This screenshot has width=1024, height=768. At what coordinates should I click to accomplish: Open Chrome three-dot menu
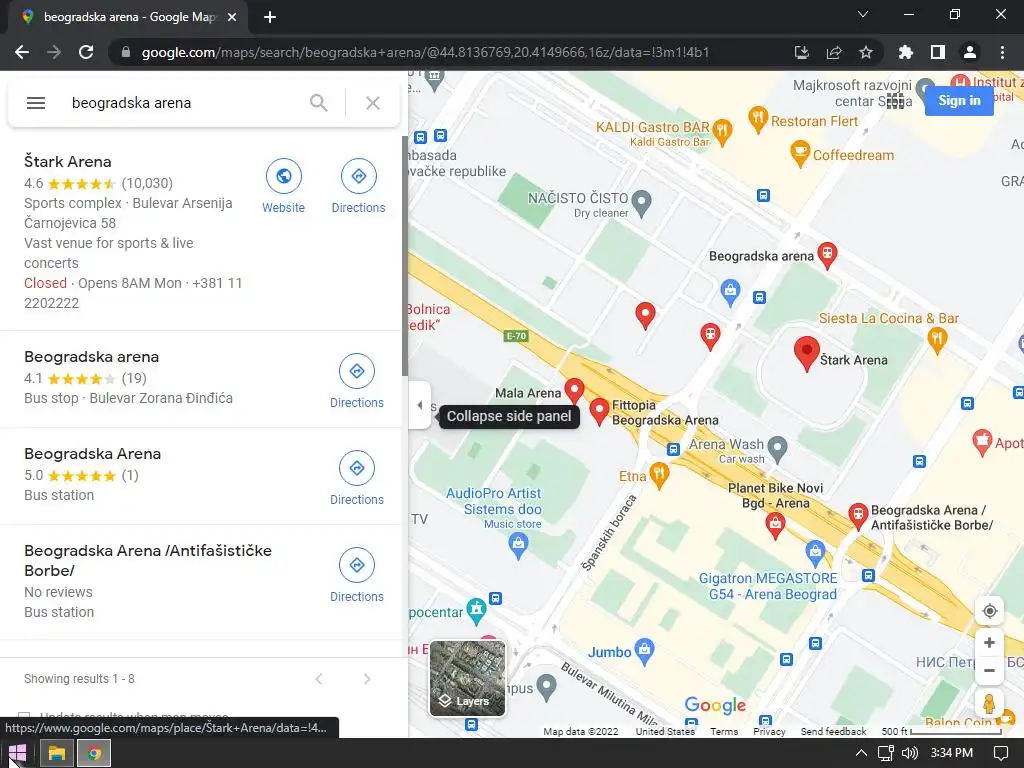pyautogui.click(x=1002, y=52)
